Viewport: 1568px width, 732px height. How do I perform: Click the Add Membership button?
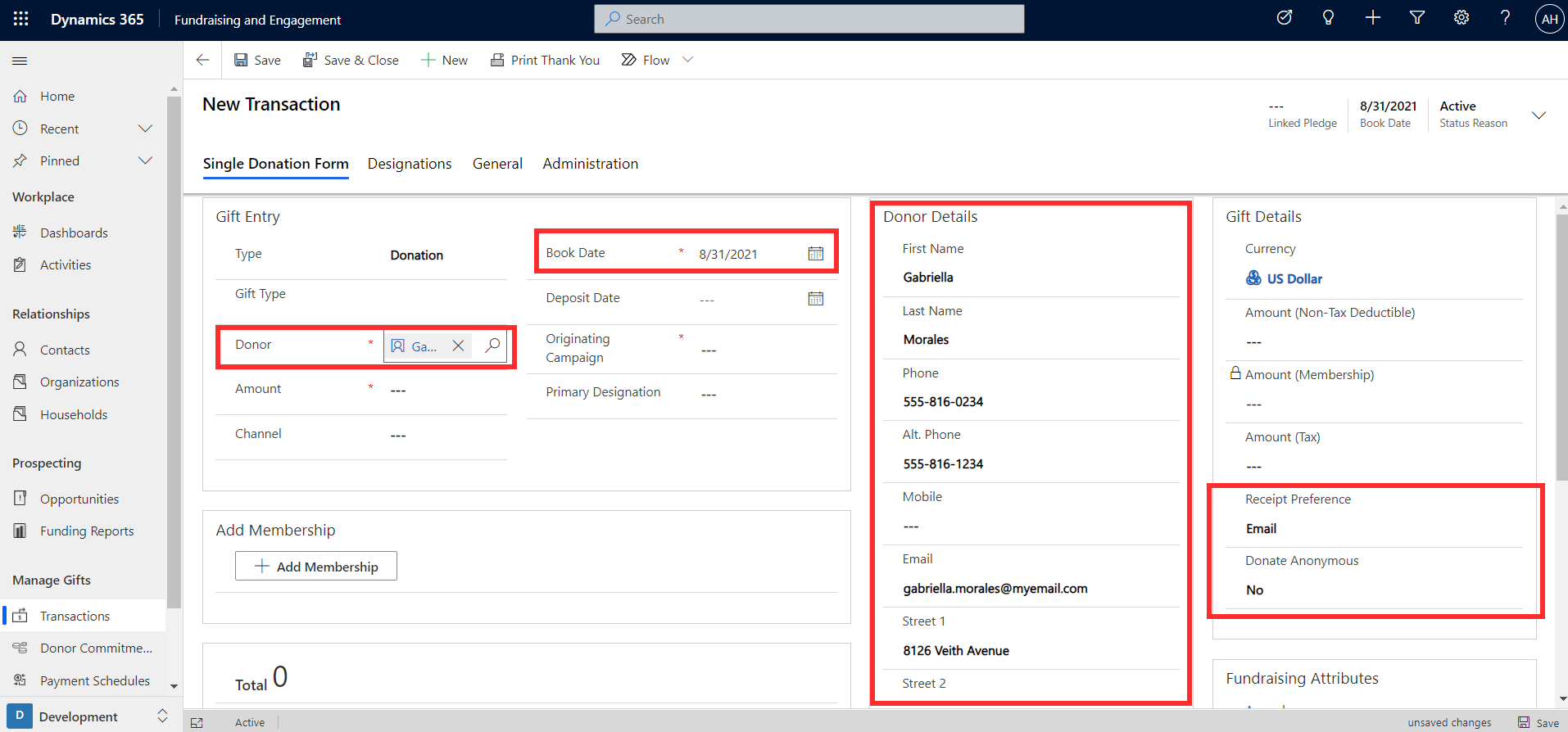tap(316, 567)
